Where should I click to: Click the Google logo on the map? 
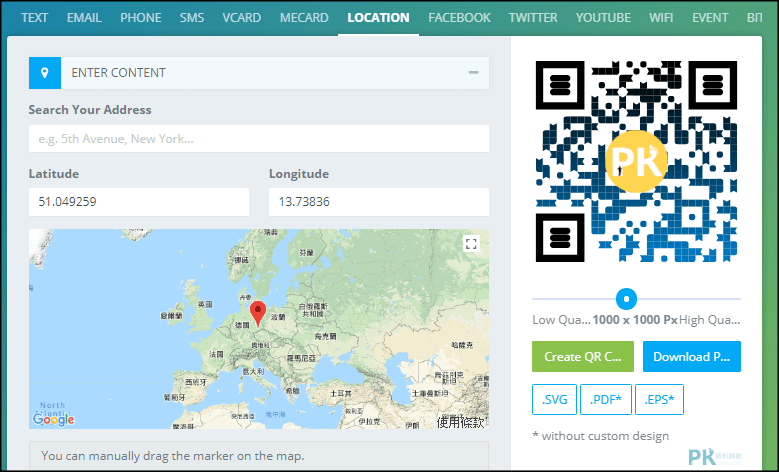pyautogui.click(x=54, y=420)
